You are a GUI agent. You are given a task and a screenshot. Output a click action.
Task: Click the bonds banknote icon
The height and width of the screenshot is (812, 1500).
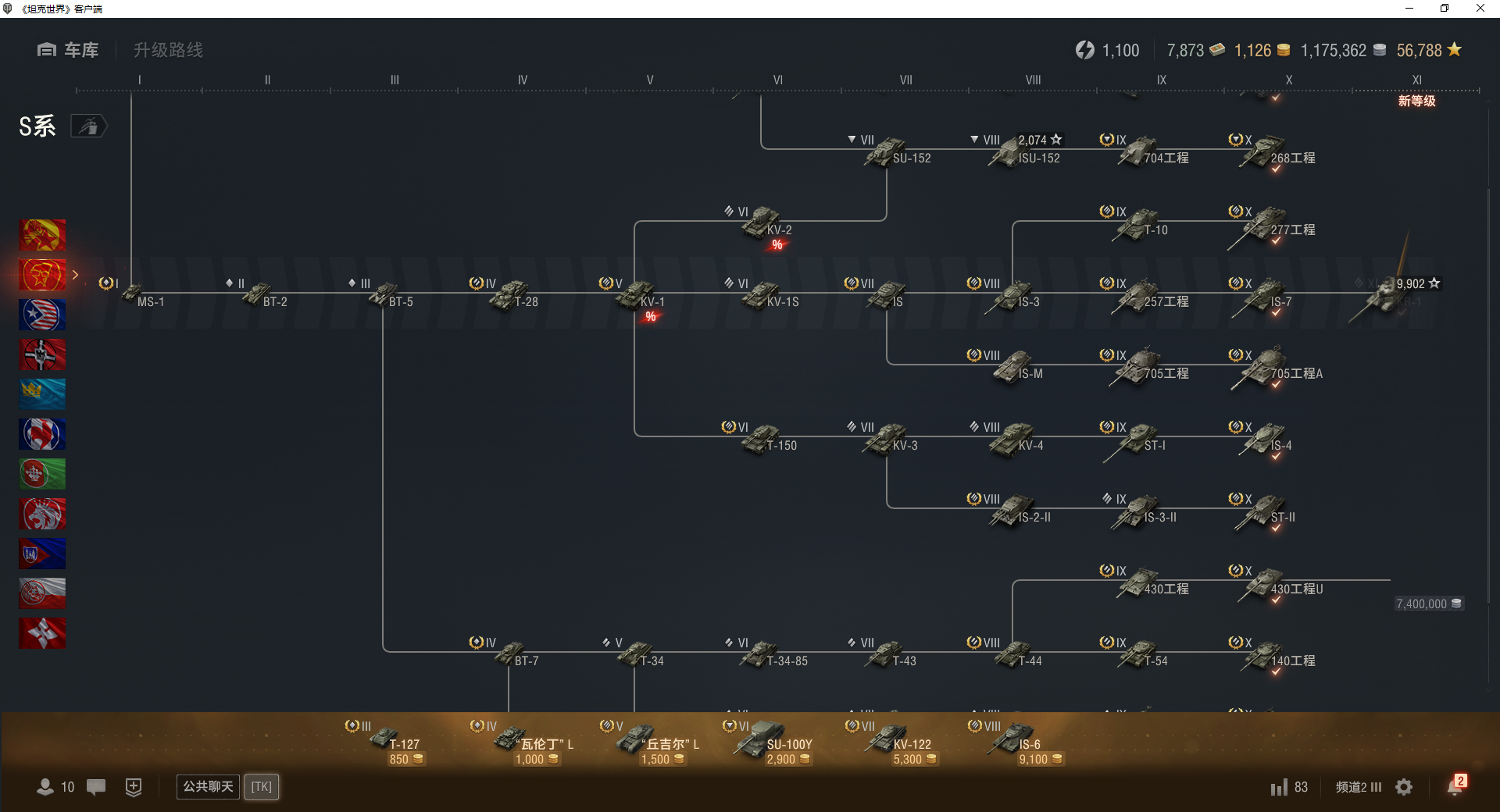(x=1217, y=50)
